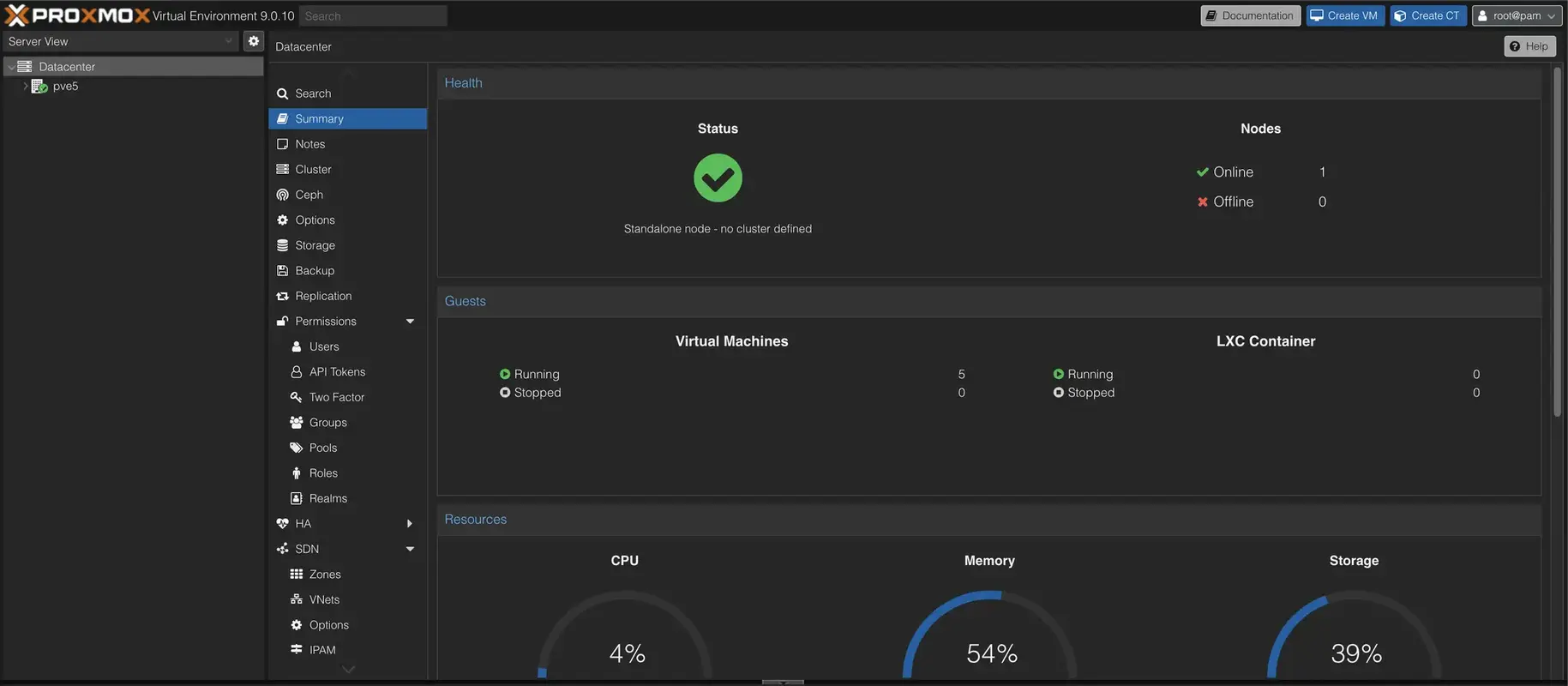This screenshot has width=1568, height=686.
Task: Open the root@pam user menu
Action: (1517, 15)
